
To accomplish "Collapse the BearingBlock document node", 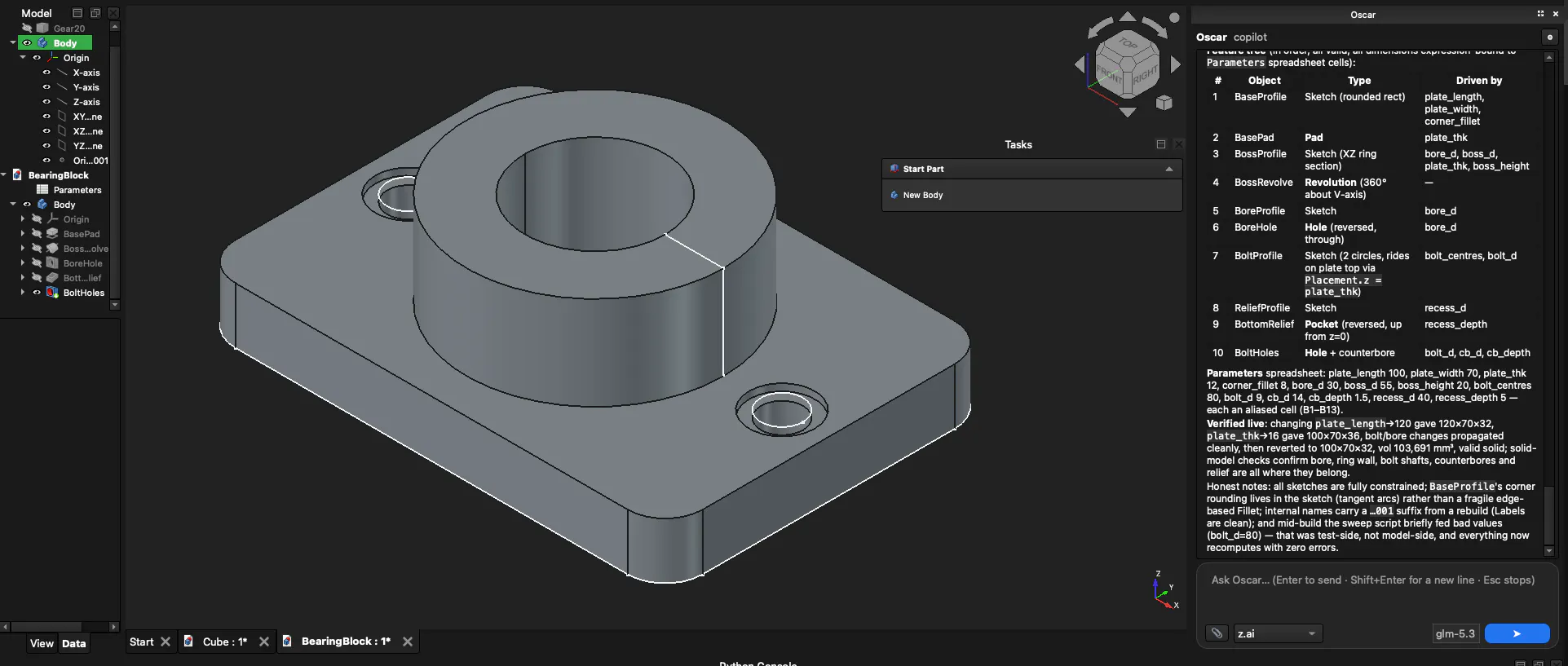I will click(x=4, y=175).
